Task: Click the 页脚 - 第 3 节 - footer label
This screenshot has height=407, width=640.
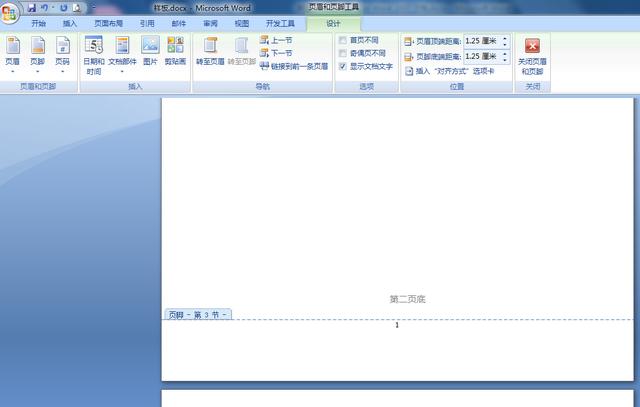Action: (198, 315)
